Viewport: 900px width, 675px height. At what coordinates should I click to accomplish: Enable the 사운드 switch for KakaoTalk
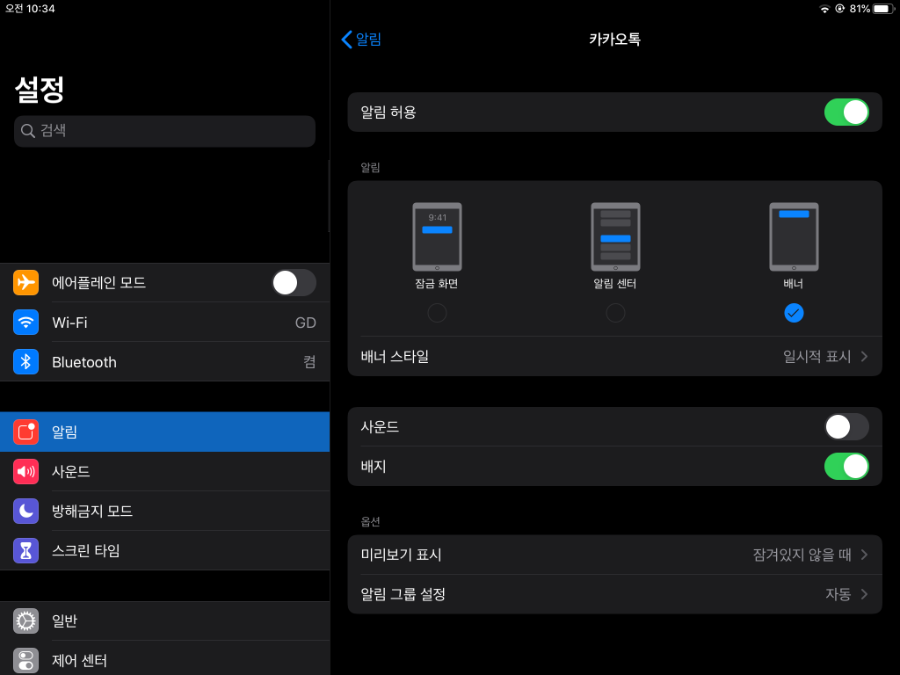click(846, 426)
